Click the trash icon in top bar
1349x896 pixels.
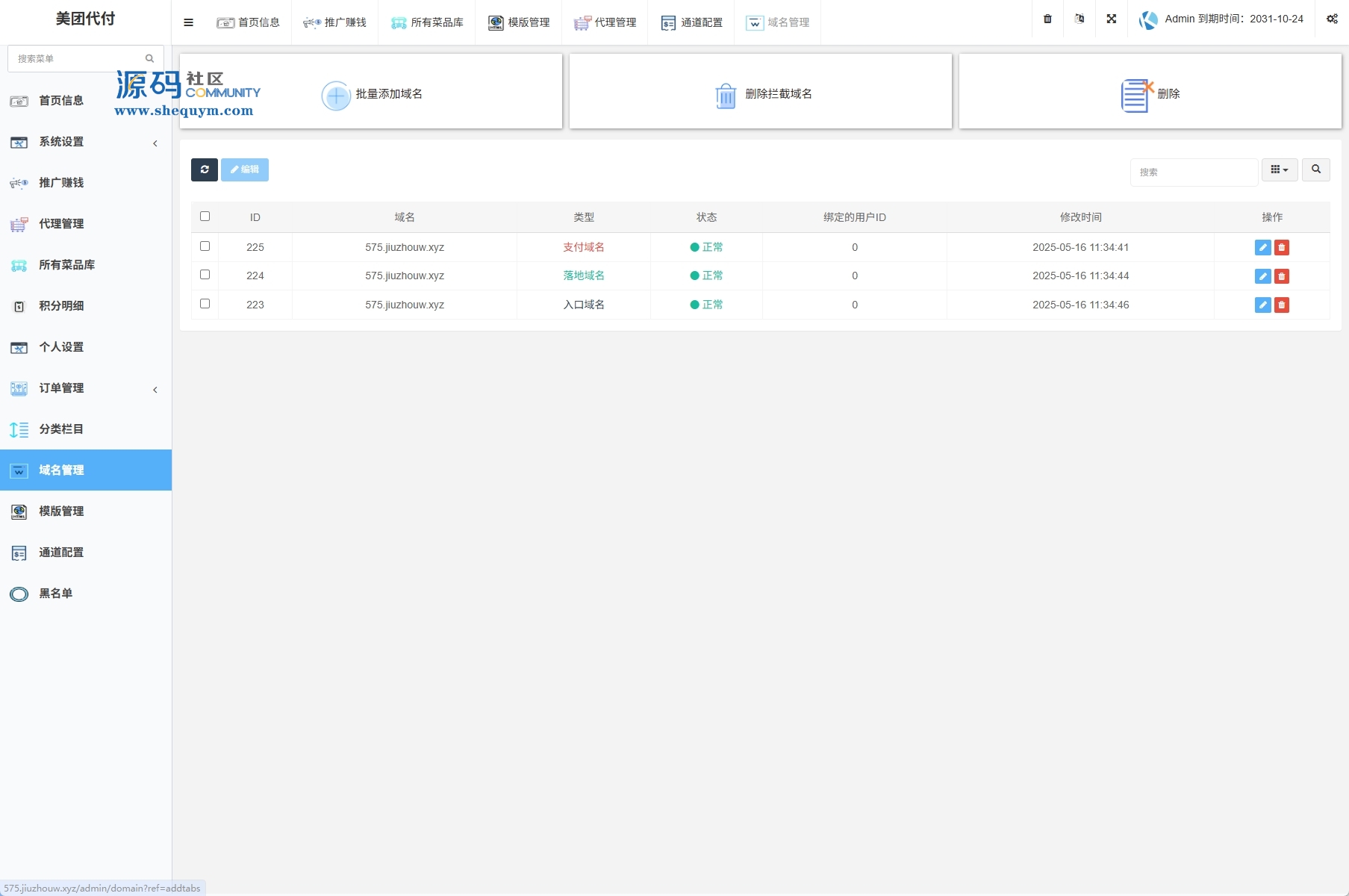pos(1047,19)
